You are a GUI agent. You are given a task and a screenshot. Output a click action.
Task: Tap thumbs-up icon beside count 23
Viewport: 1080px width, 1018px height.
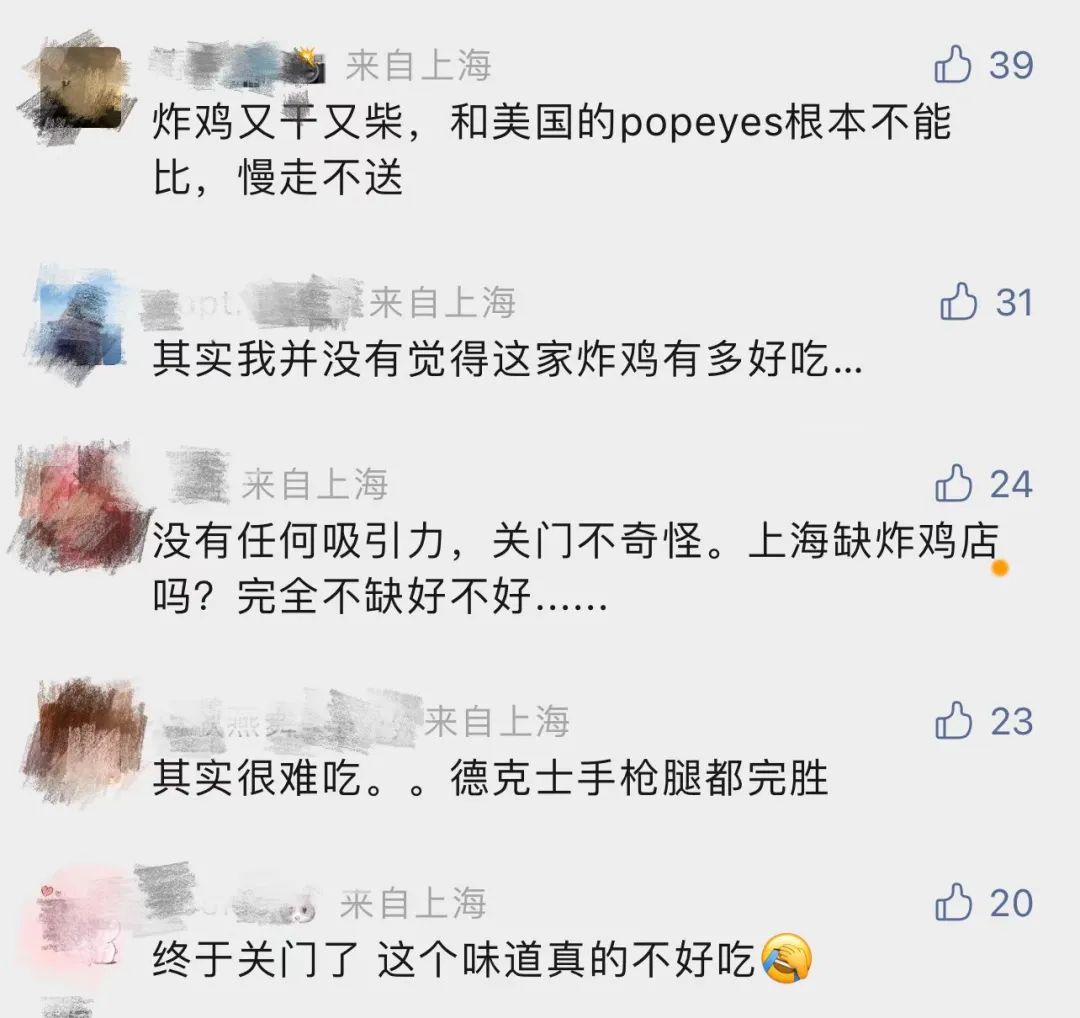[x=953, y=720]
